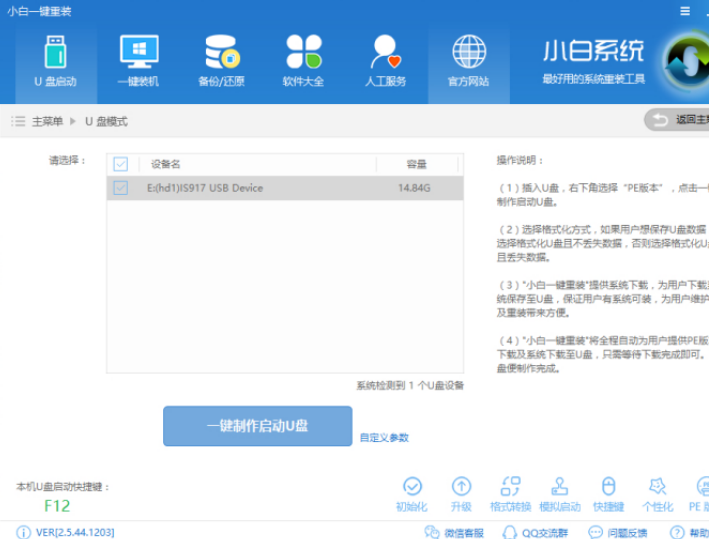Open 微信客服 in status bar
This screenshot has height=539, width=709.
coord(454,533)
